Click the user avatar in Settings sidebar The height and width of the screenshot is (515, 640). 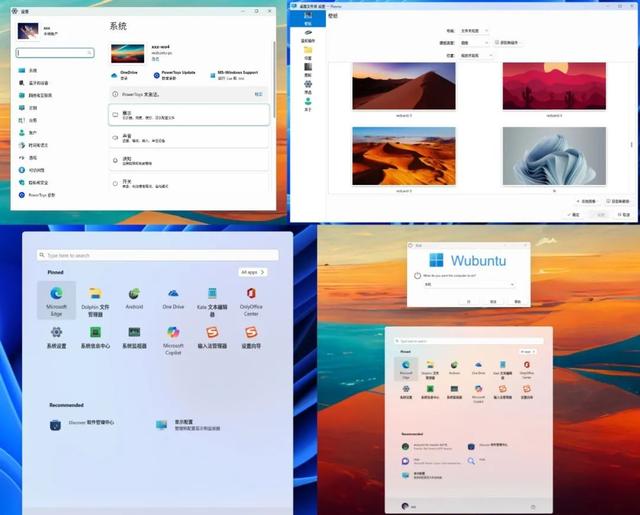tap(28, 31)
